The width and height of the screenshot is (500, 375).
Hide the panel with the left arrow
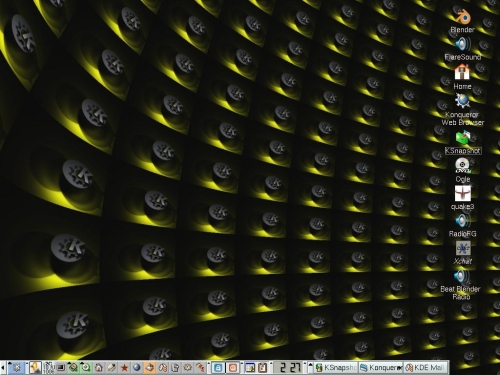2,368
